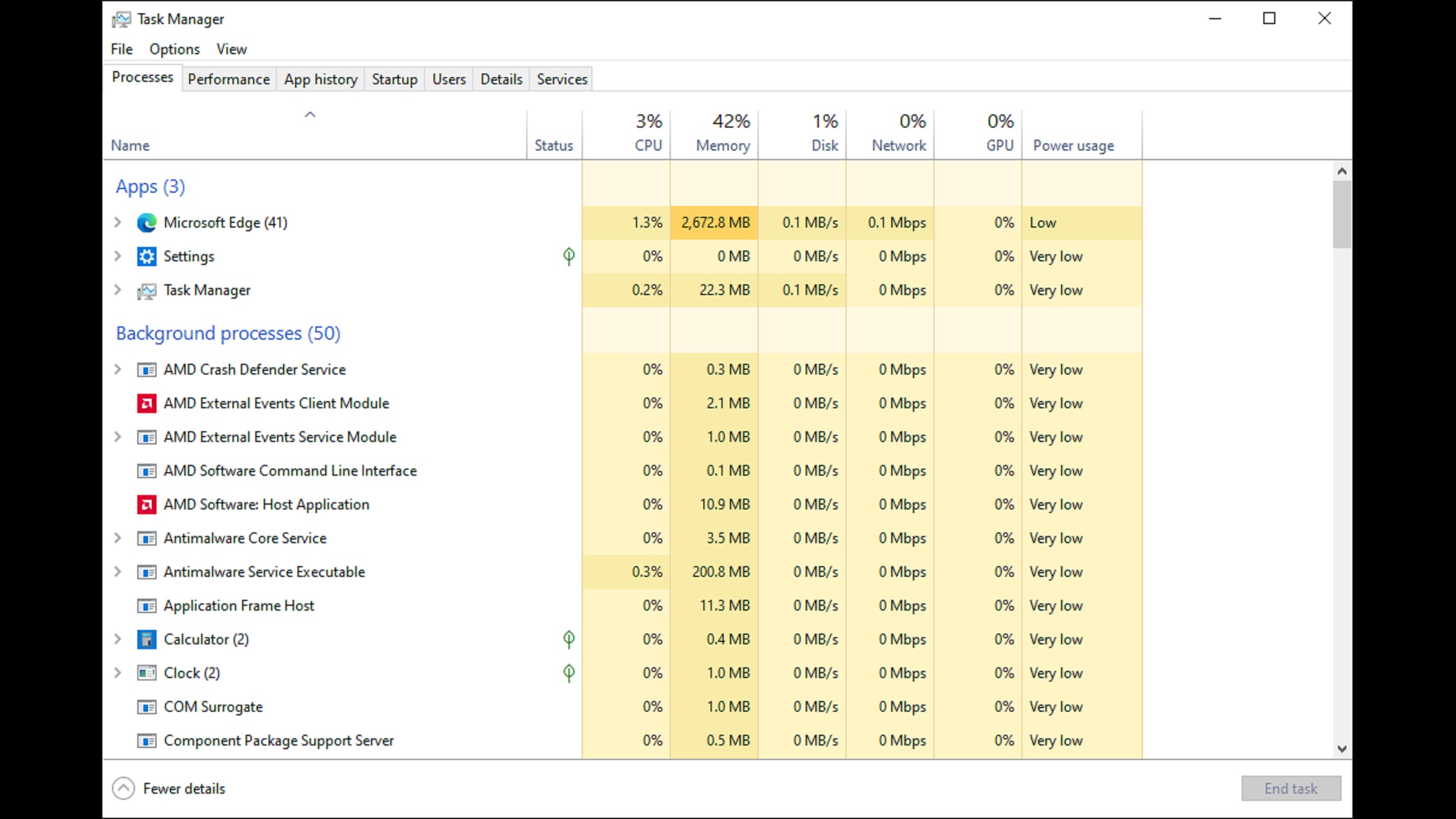Open the View menu
1456x819 pixels.
pyautogui.click(x=232, y=49)
